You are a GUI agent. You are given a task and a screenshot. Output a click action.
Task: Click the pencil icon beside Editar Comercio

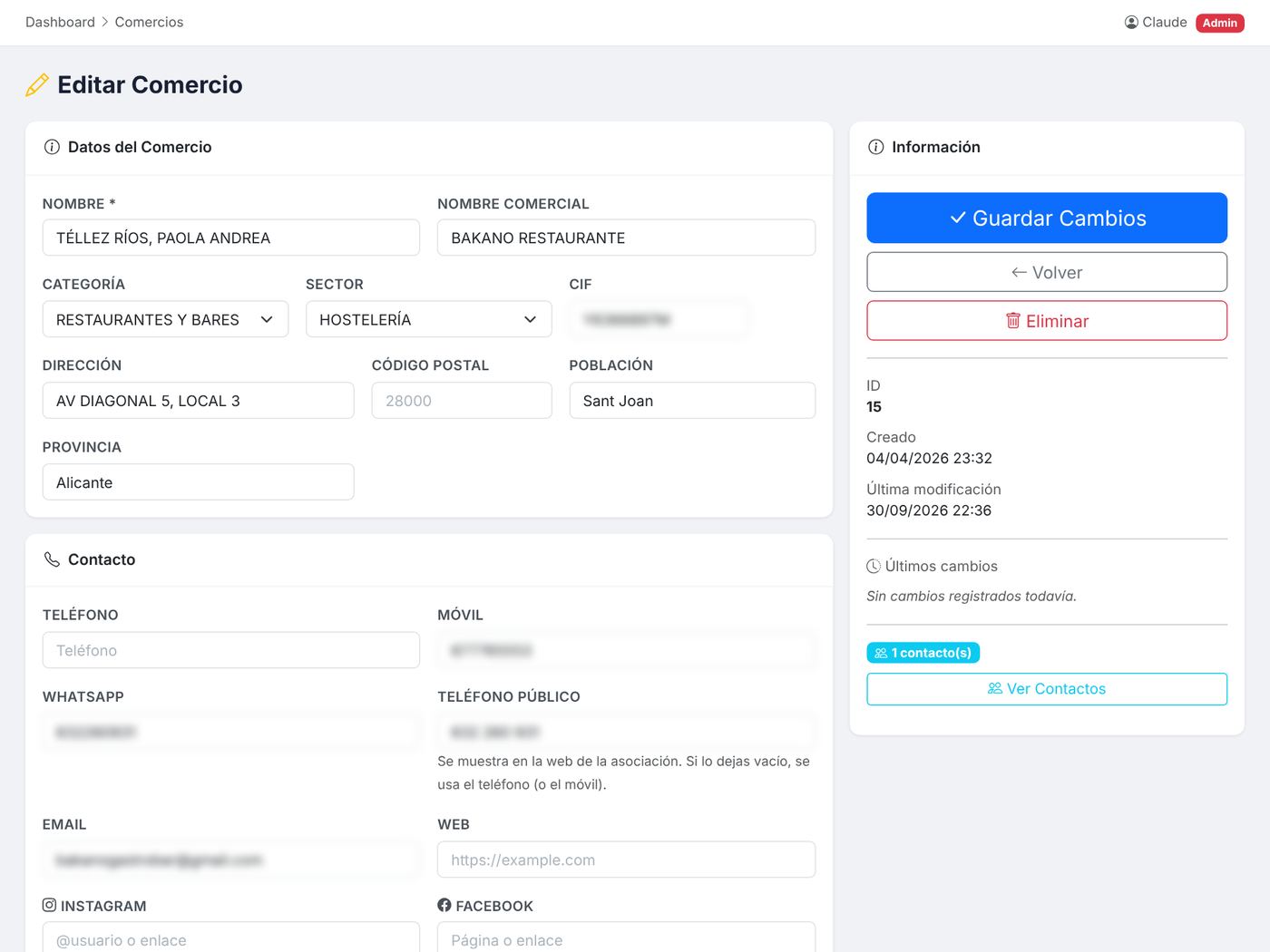coord(37,85)
